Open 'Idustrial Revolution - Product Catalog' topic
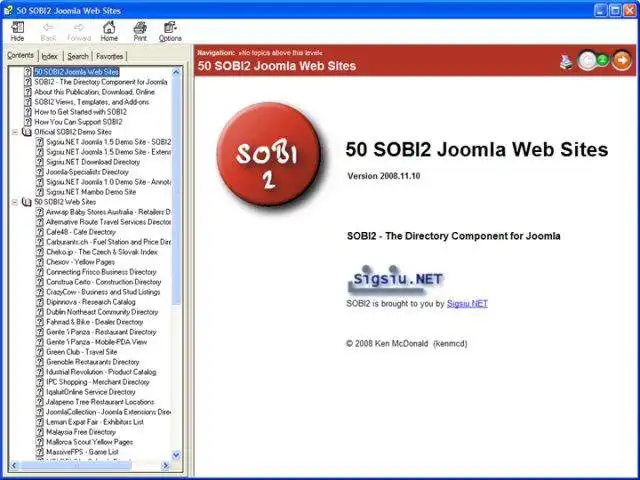Screen dimensions: 640x480 [101, 372]
